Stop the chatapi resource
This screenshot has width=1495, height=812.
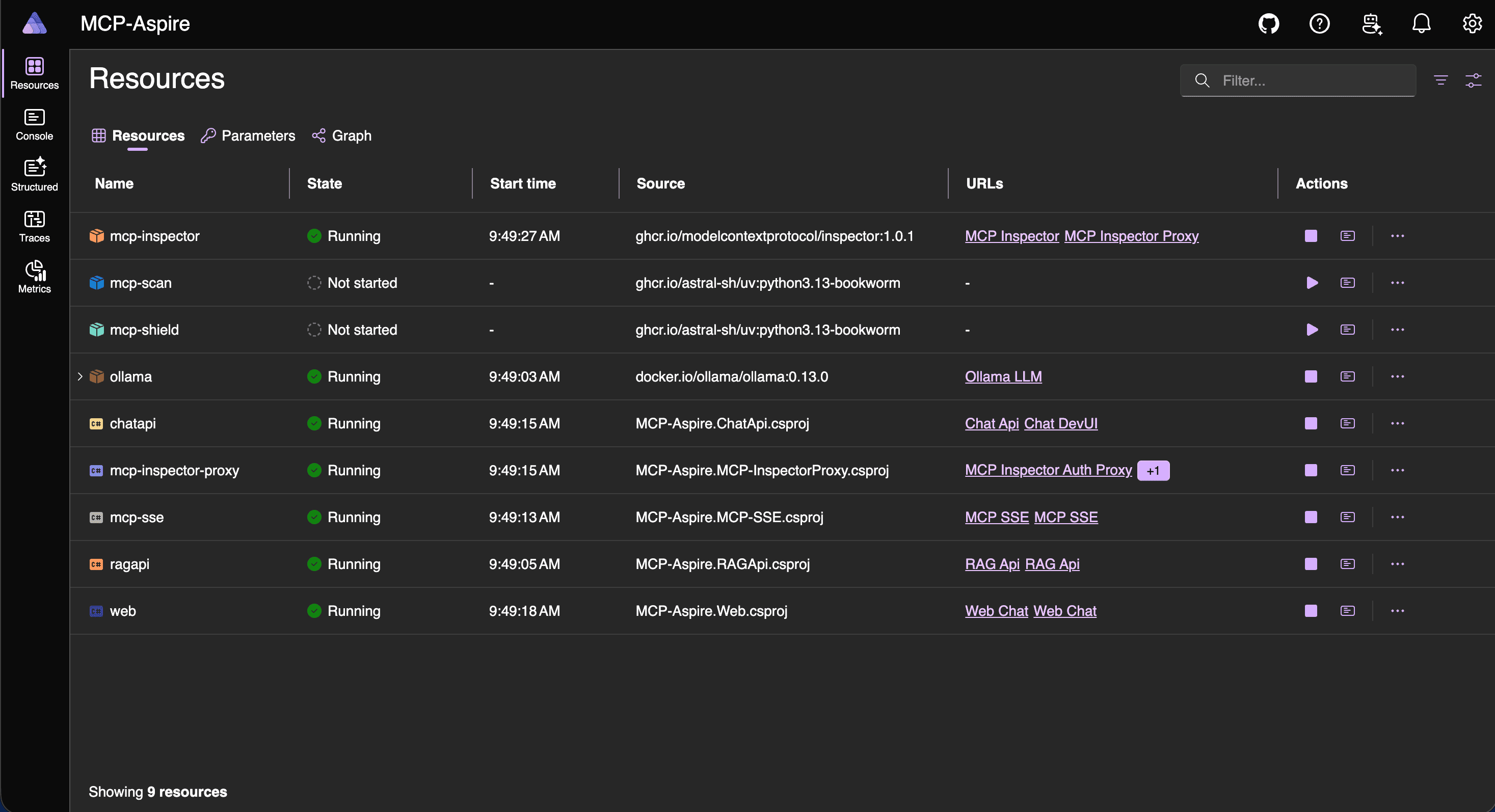(1311, 423)
